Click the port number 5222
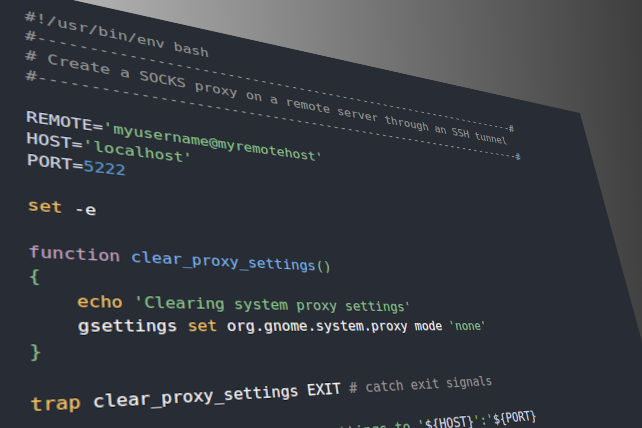 click(x=104, y=168)
